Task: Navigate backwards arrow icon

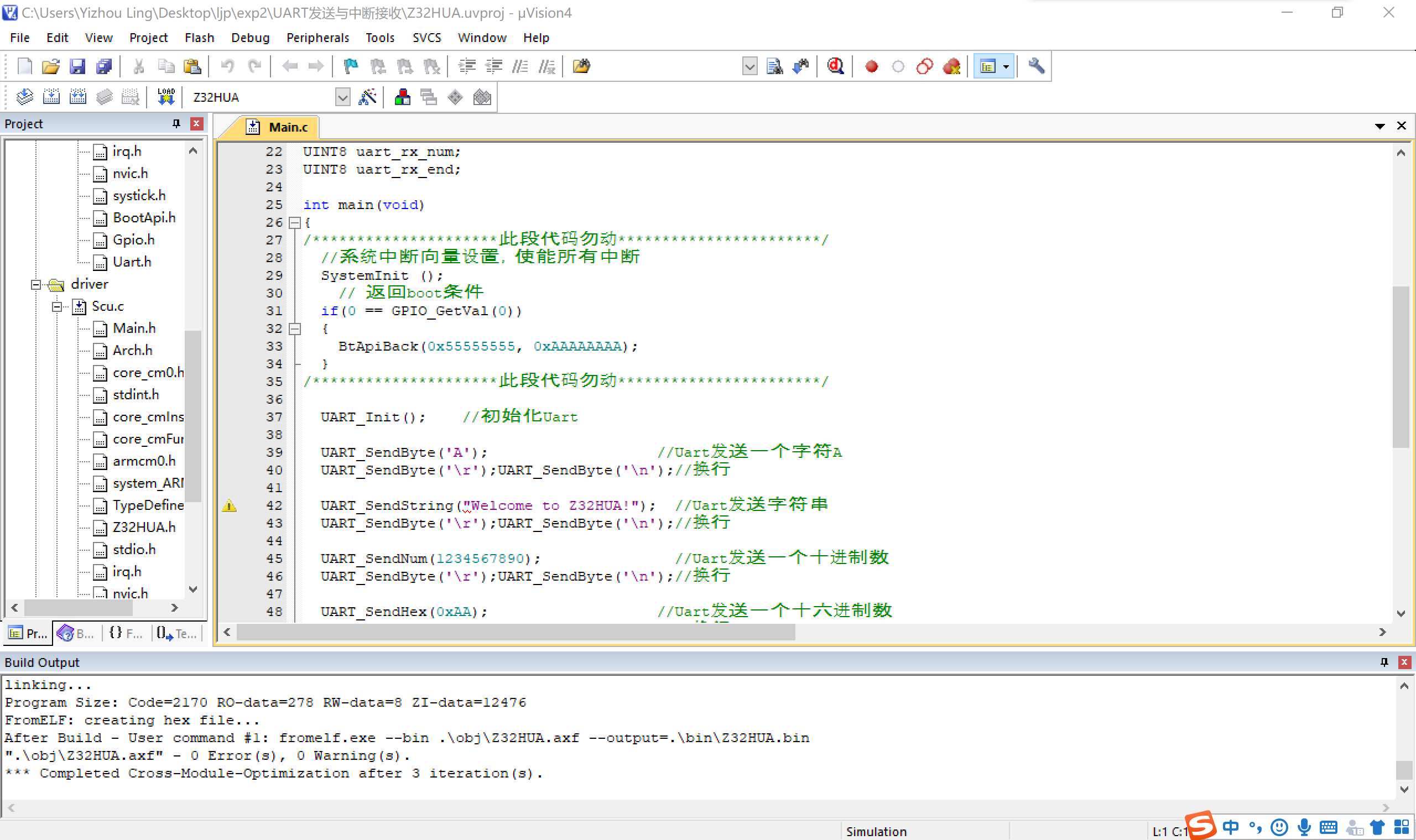Action: click(x=290, y=66)
